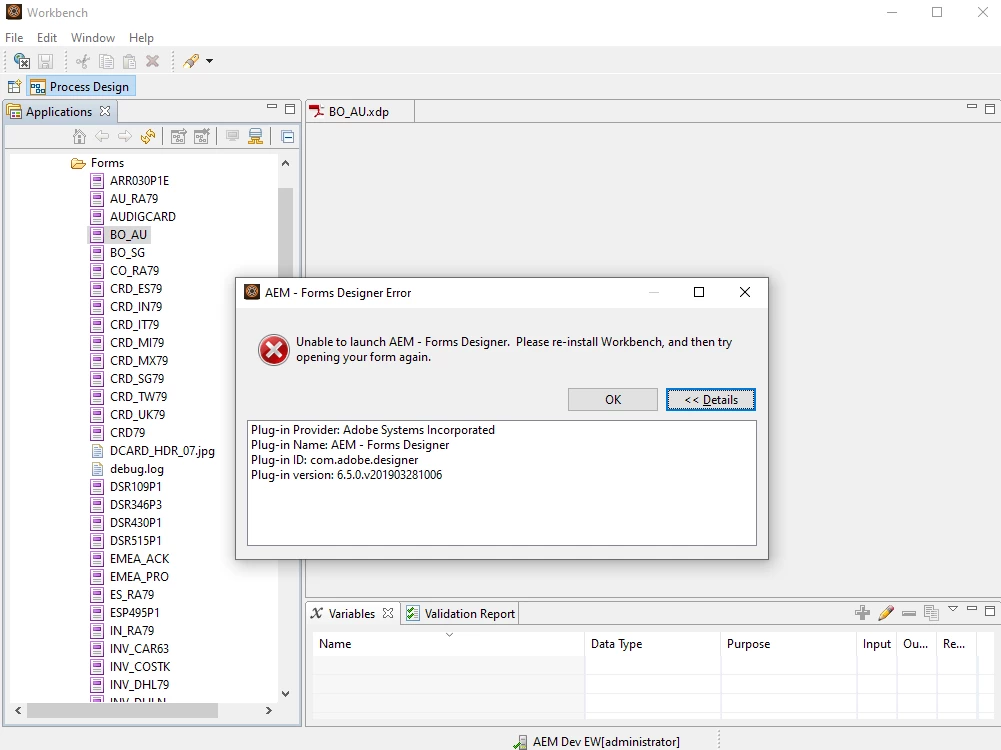
Task: Minimize the Applications panel
Action: [x=272, y=107]
